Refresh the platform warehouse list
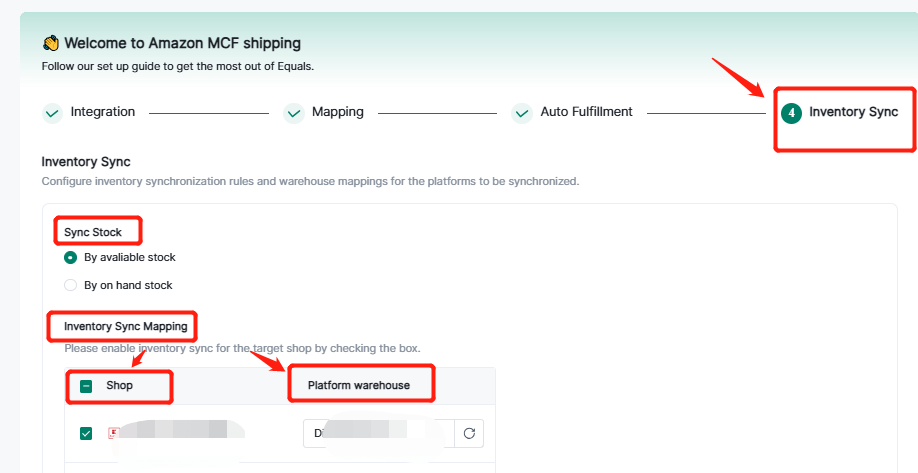 (x=468, y=434)
